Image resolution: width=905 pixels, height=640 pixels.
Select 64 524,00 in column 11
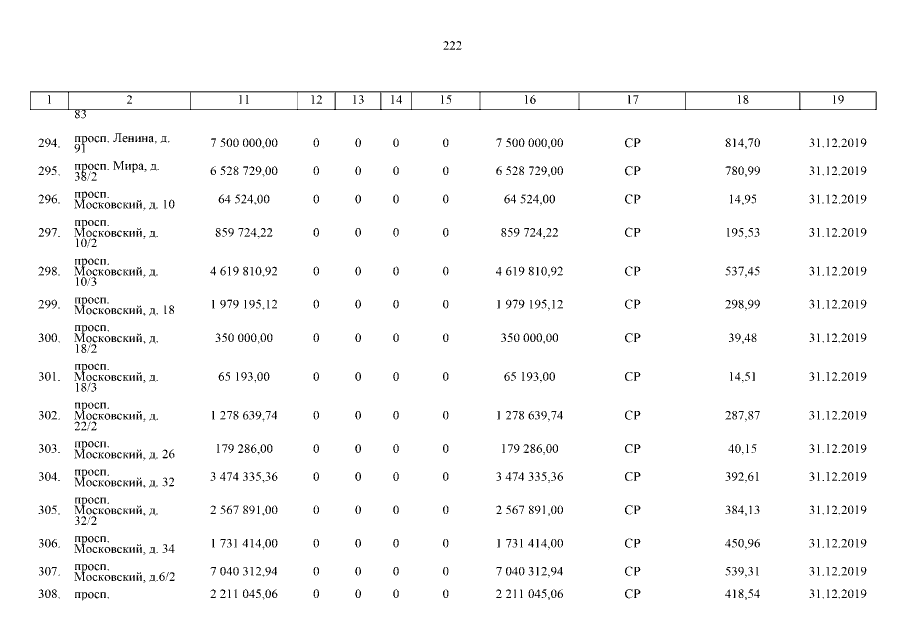tap(244, 199)
